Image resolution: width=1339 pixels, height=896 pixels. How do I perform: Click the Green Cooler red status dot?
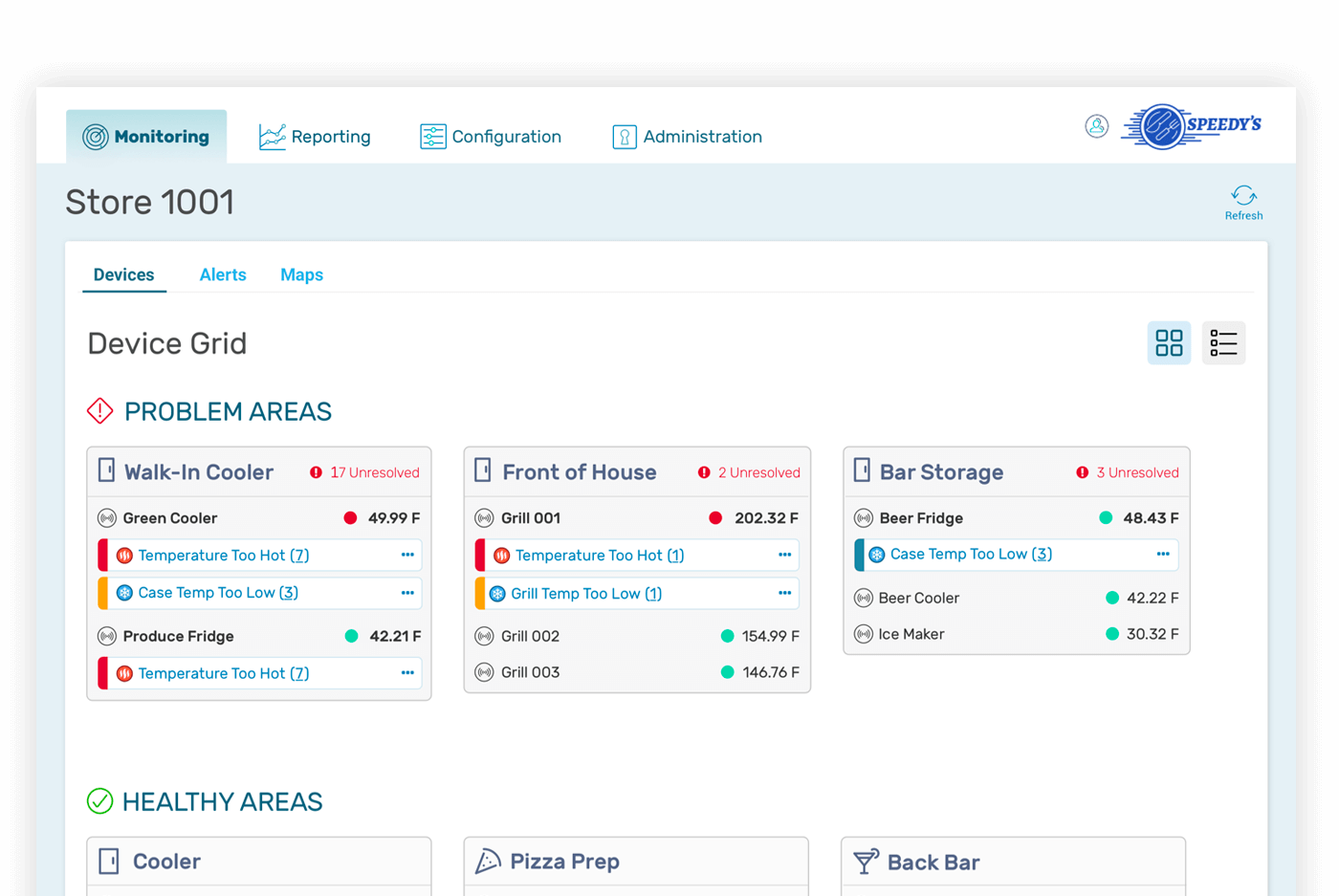coord(350,518)
